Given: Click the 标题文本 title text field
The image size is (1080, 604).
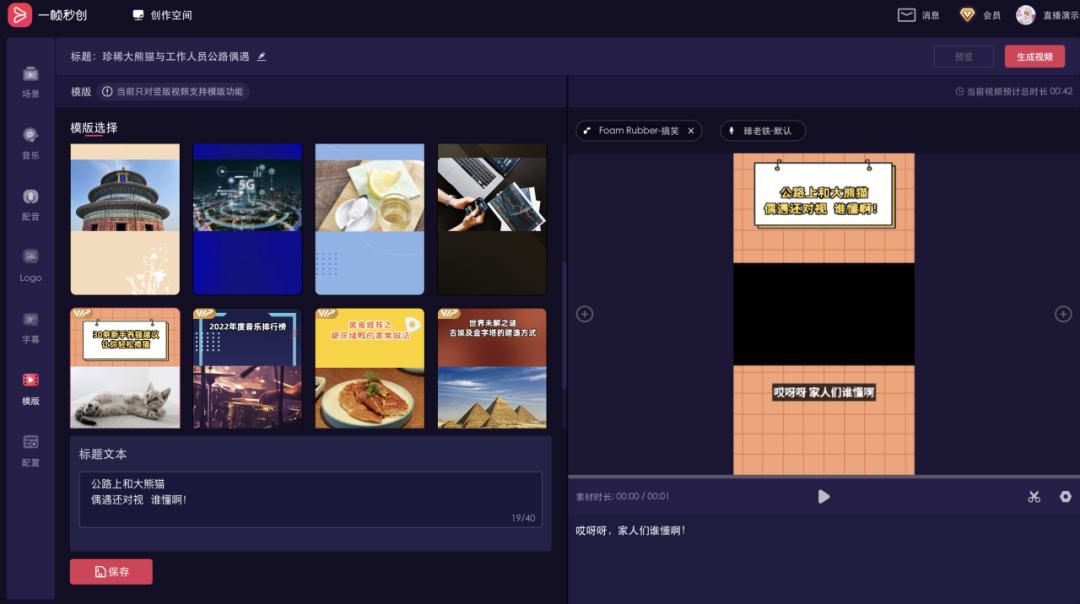Looking at the screenshot, I should (x=310, y=498).
